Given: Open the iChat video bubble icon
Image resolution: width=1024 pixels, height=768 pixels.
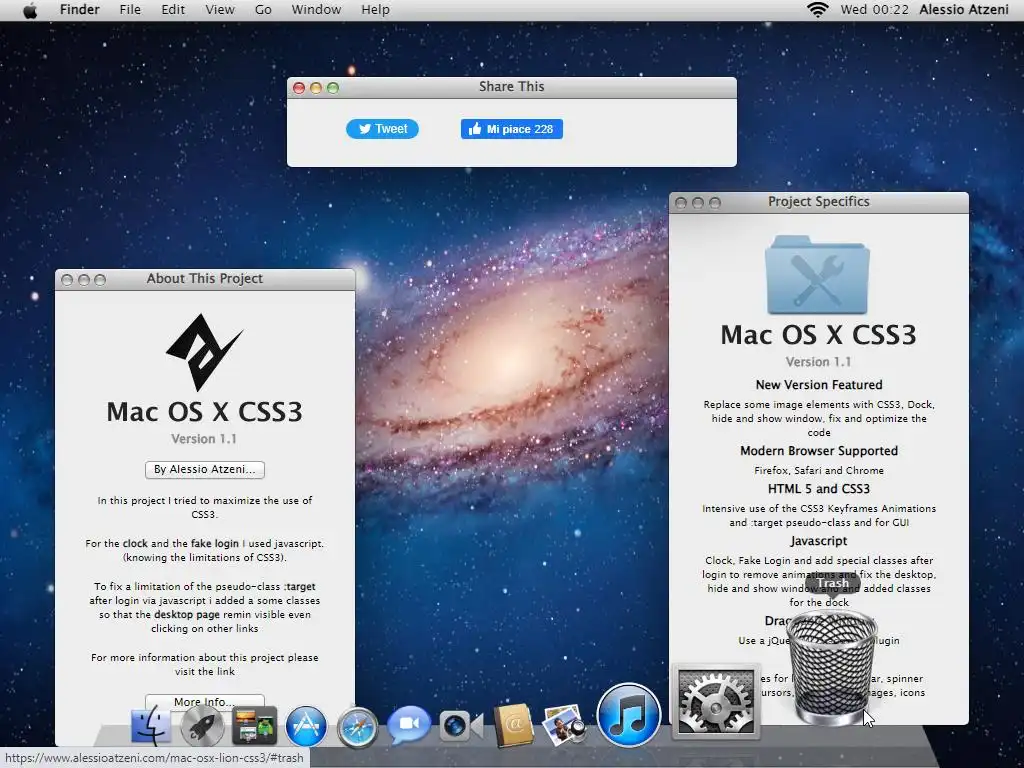Looking at the screenshot, I should [x=409, y=724].
